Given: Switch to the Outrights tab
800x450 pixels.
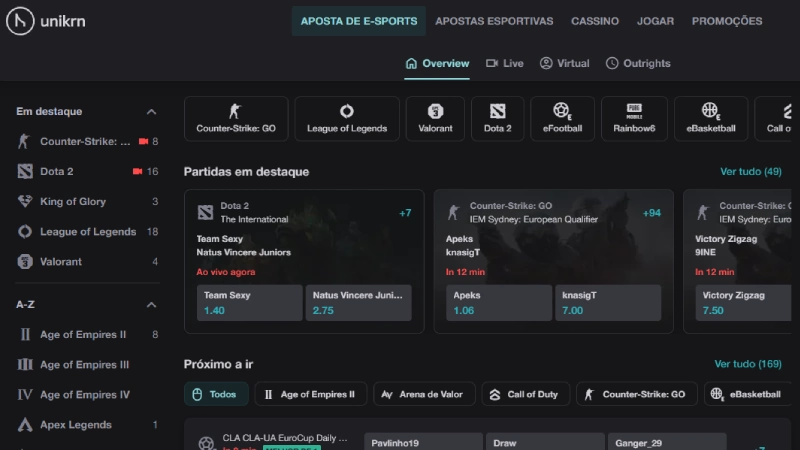Looking at the screenshot, I should [x=638, y=63].
